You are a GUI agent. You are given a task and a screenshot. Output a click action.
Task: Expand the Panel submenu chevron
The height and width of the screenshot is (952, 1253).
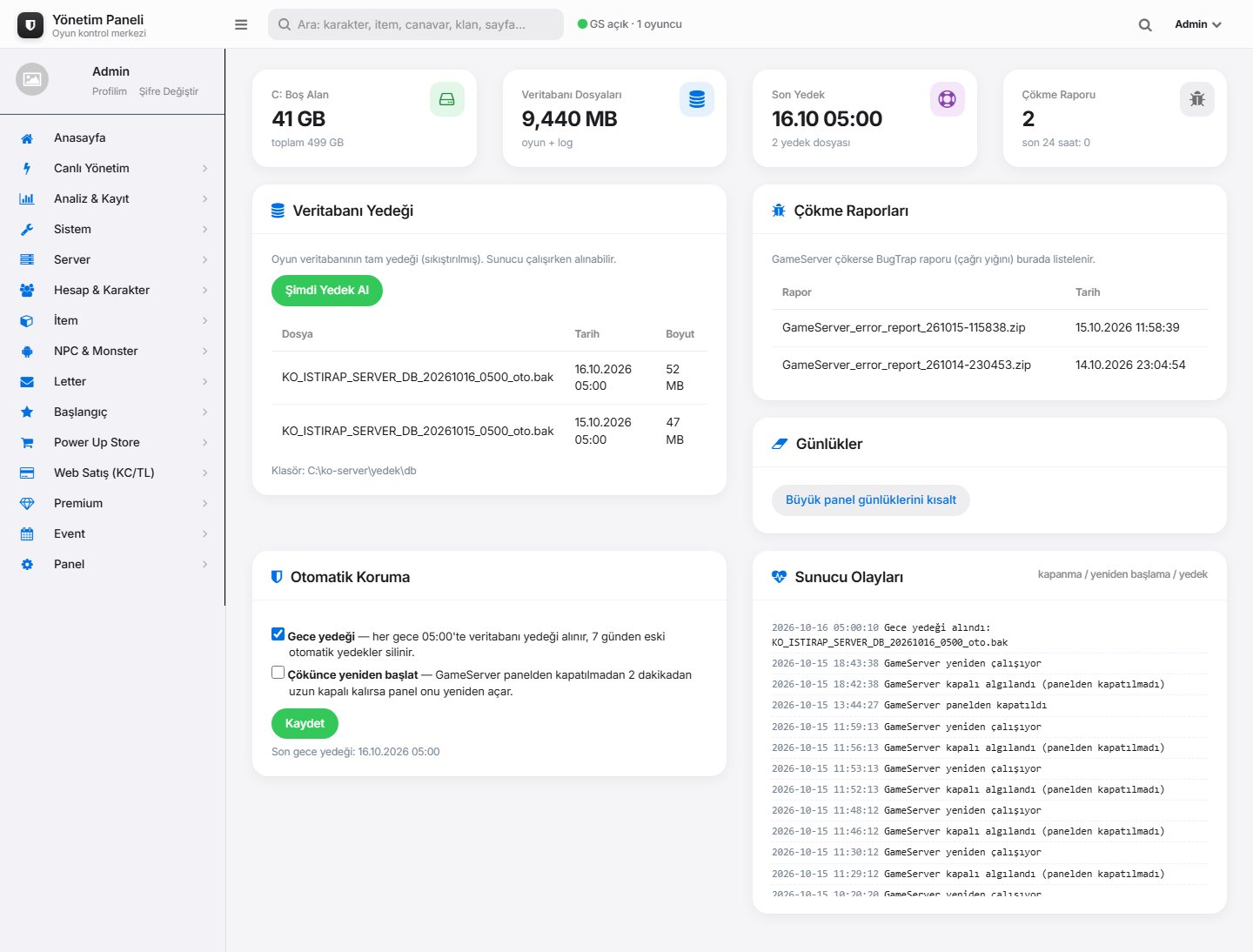pos(205,565)
